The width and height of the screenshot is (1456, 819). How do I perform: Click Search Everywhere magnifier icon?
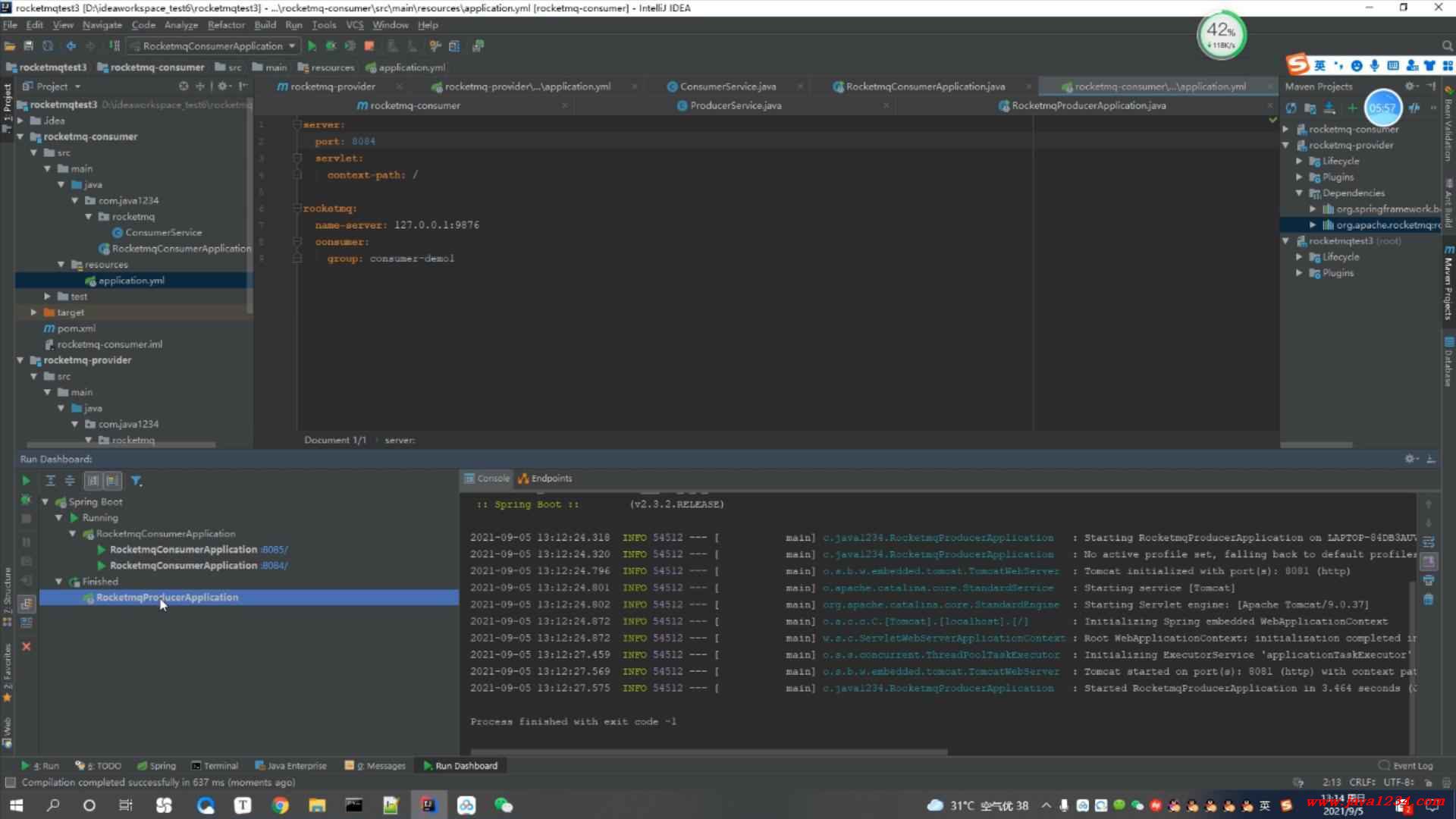point(1446,46)
